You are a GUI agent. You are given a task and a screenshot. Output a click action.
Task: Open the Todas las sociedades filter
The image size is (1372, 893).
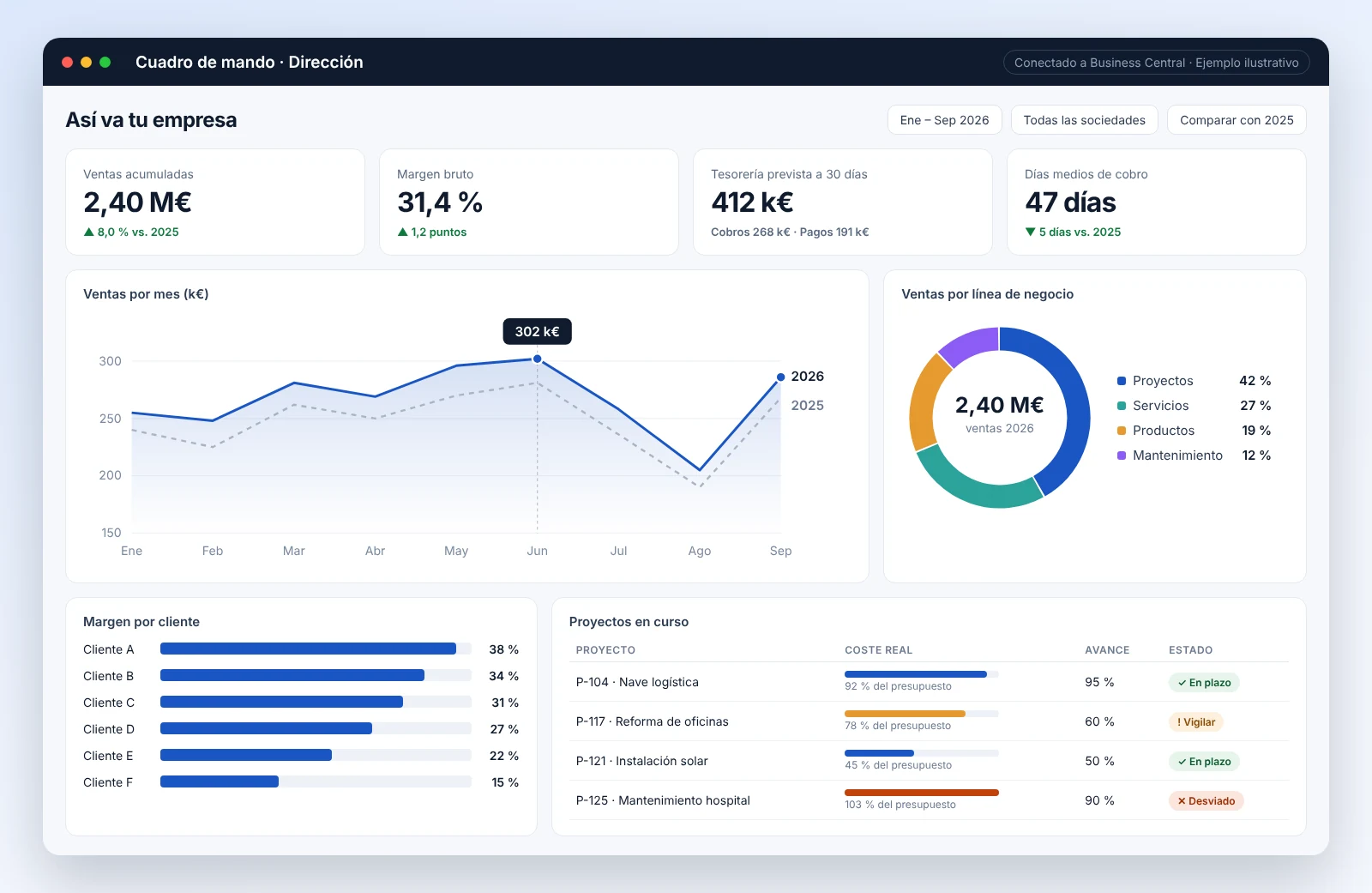(x=1084, y=120)
